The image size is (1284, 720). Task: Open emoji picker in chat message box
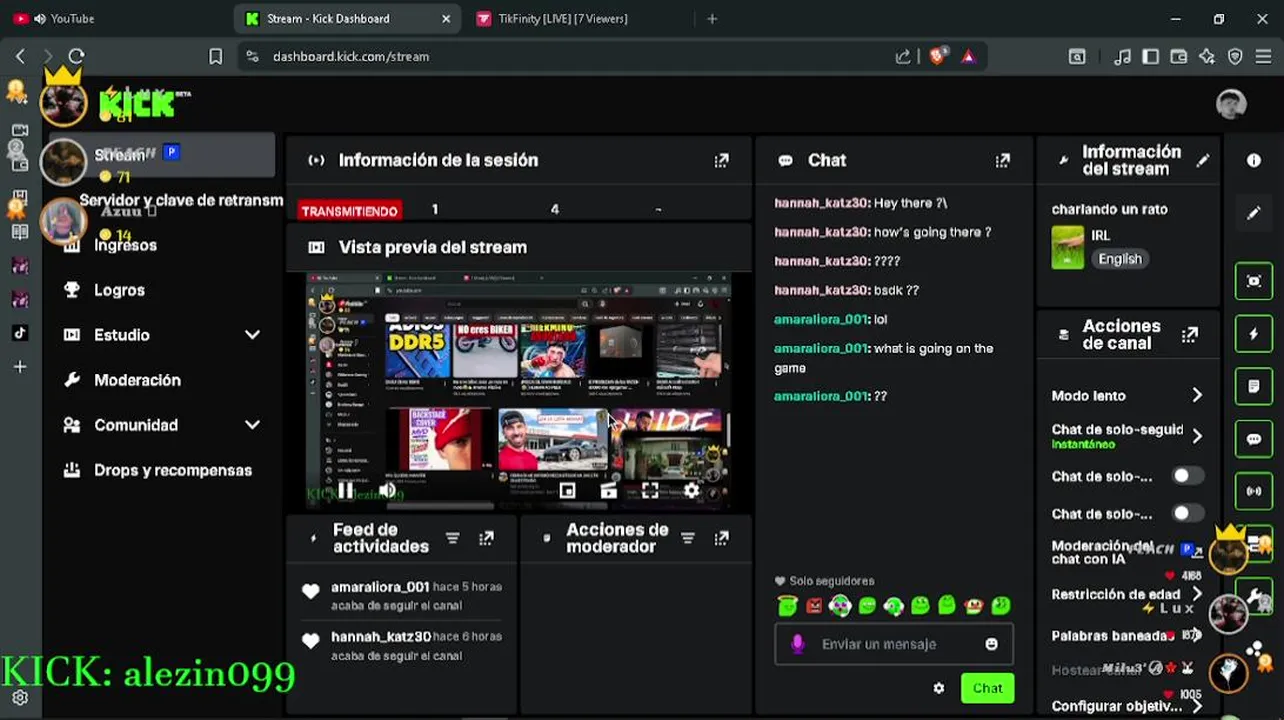tap(991, 644)
